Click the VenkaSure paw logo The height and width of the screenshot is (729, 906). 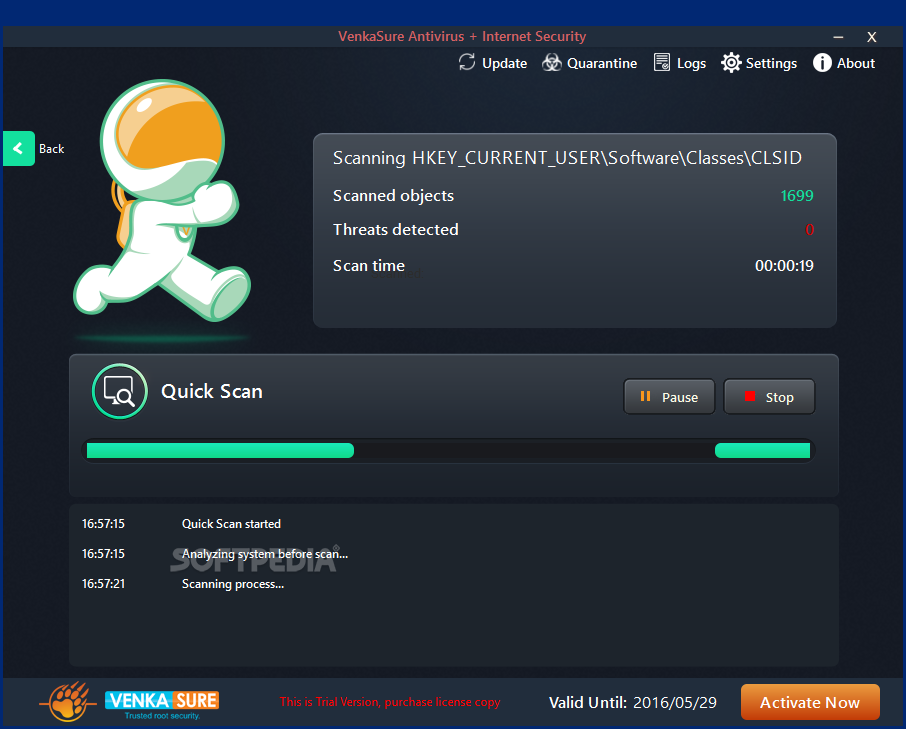coord(68,702)
